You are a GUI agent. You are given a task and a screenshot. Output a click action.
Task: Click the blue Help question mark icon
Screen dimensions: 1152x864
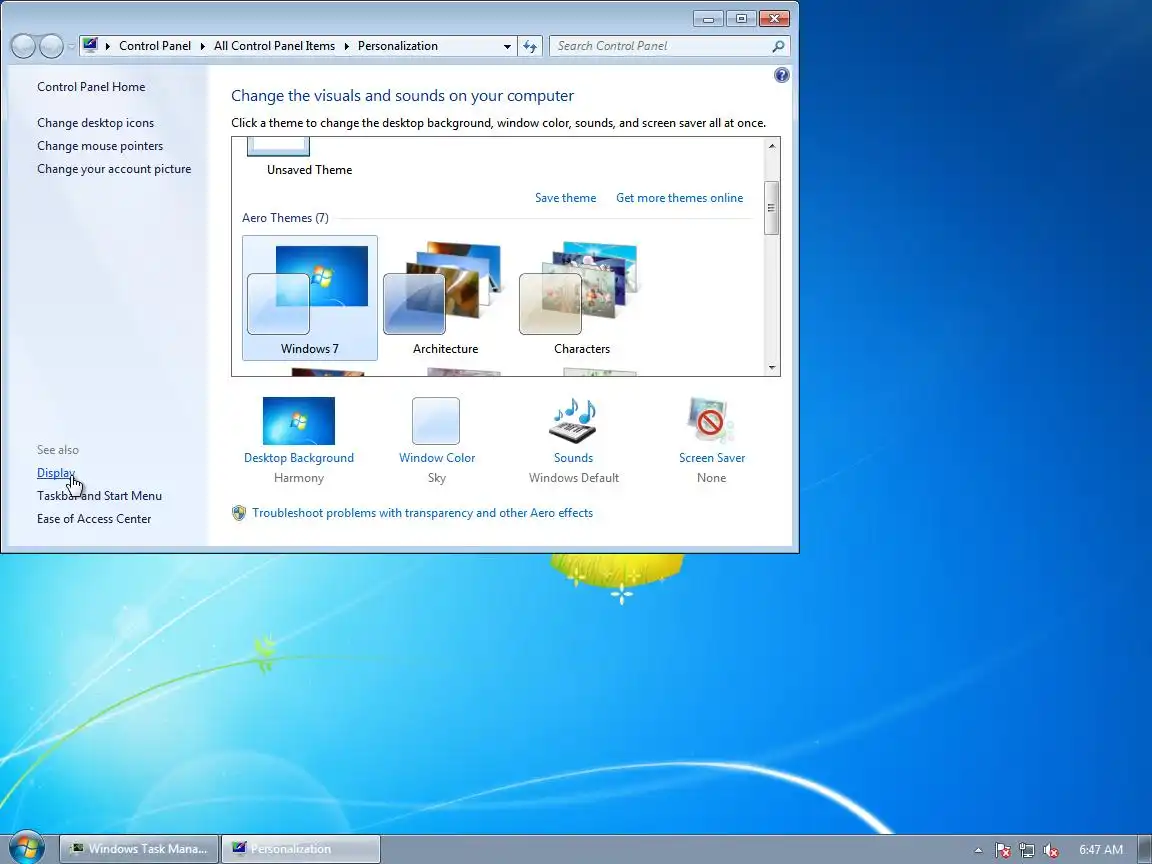click(782, 75)
